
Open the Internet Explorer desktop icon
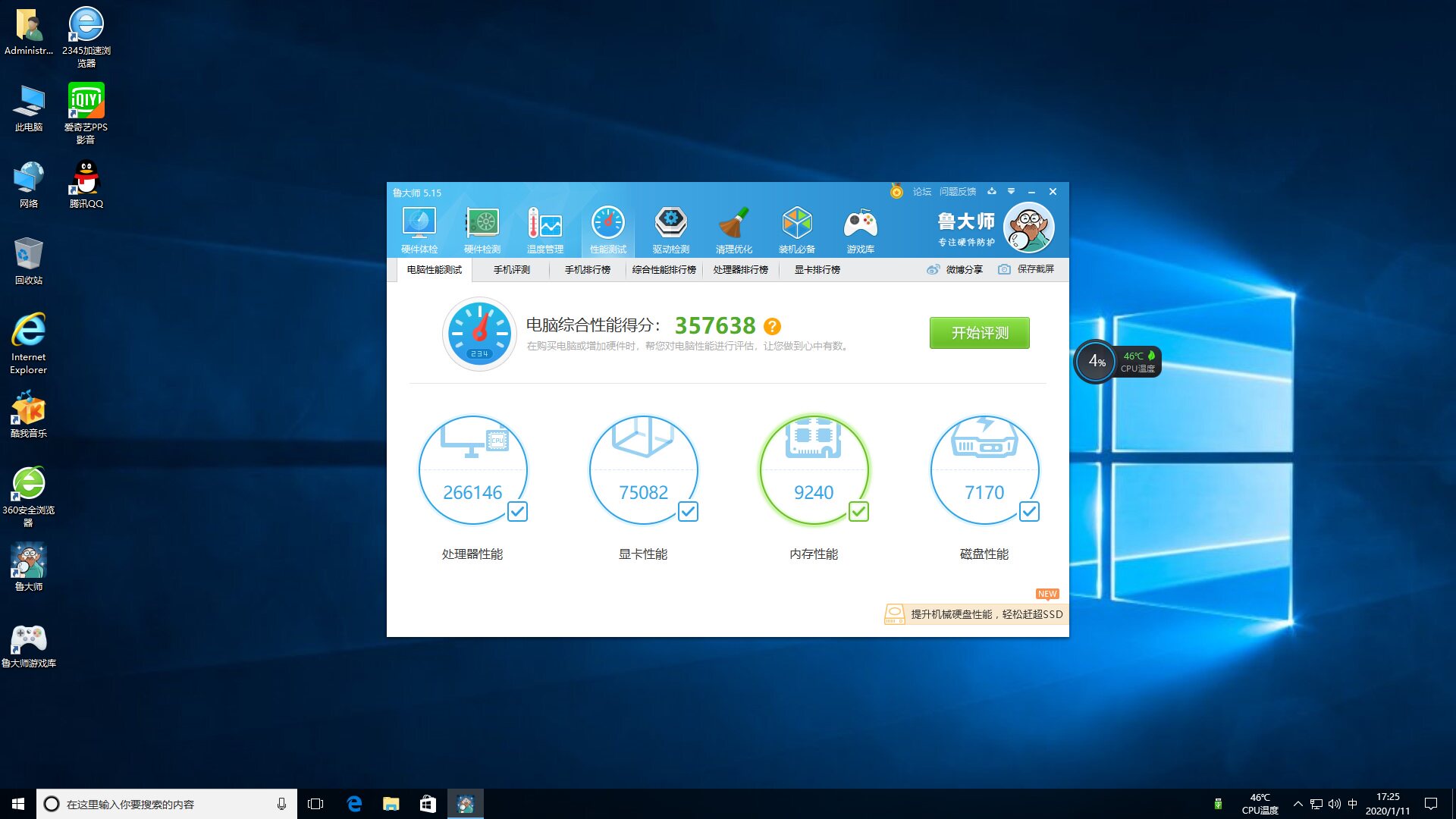pyautogui.click(x=29, y=344)
